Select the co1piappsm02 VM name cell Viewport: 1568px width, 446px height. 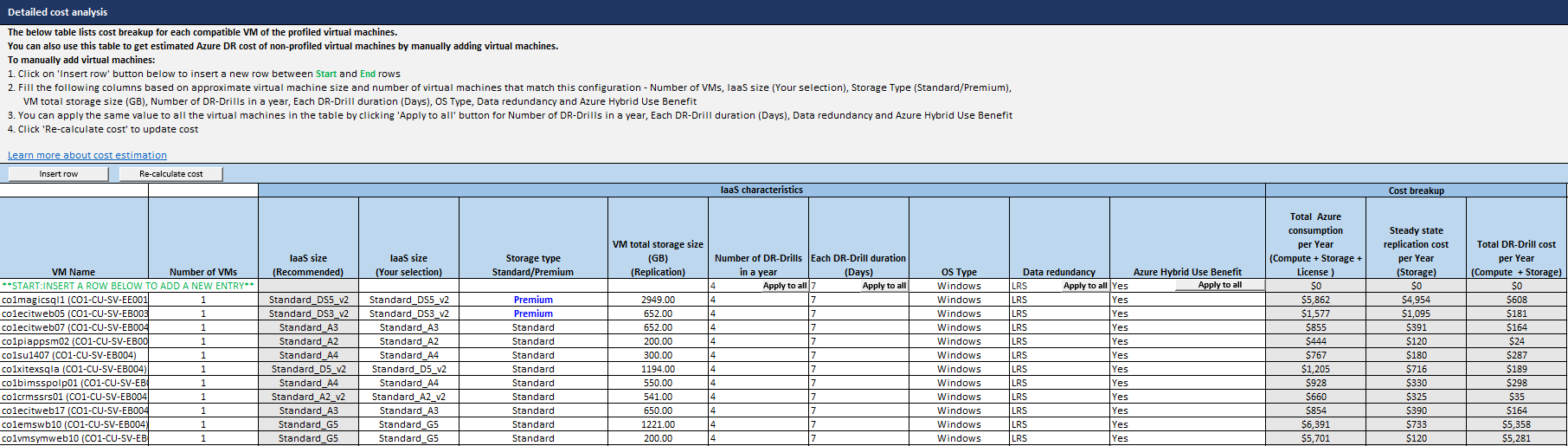74,341
